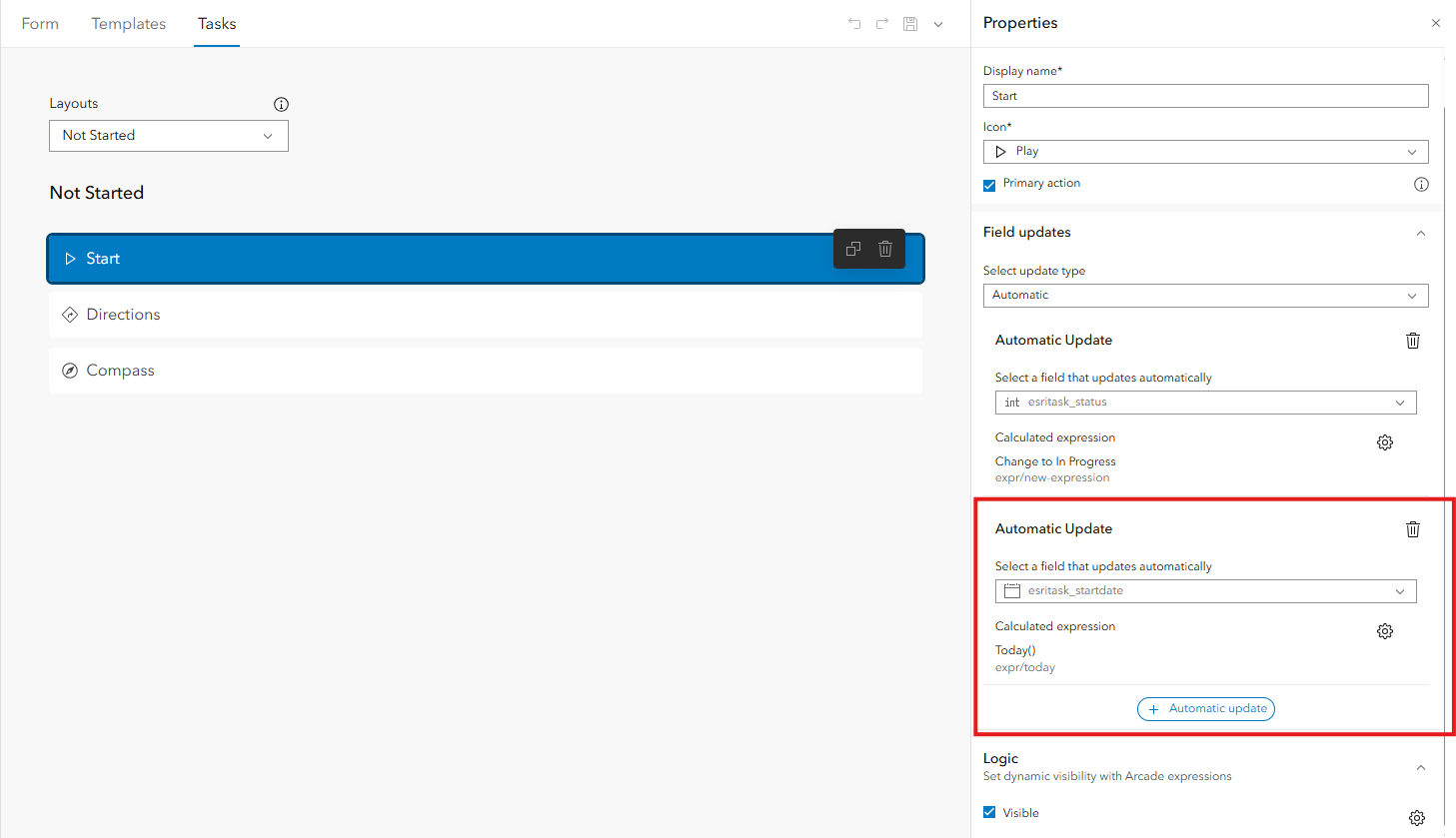Collapse the Field updates section

point(1421,233)
